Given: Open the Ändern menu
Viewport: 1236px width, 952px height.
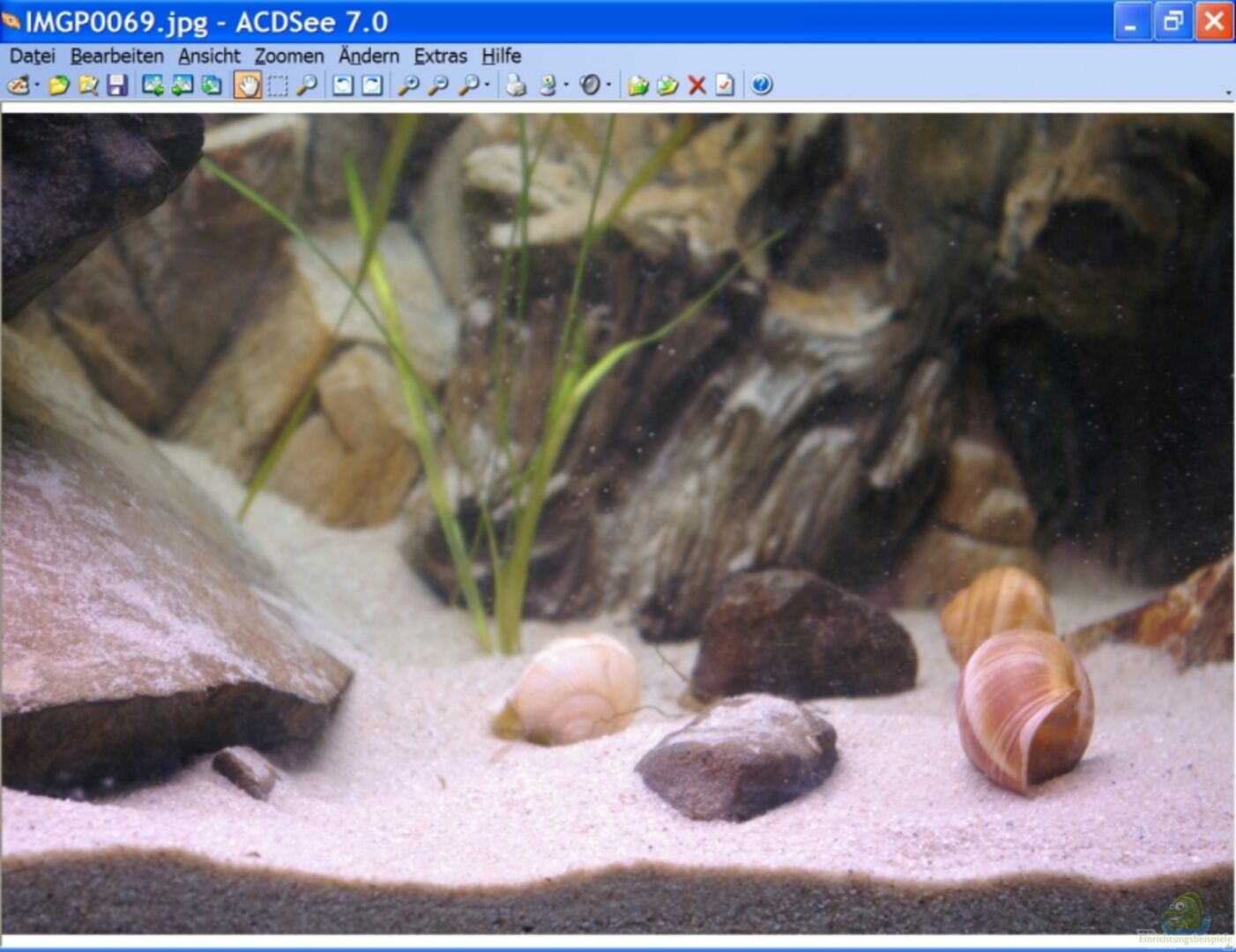Looking at the screenshot, I should coord(369,56).
